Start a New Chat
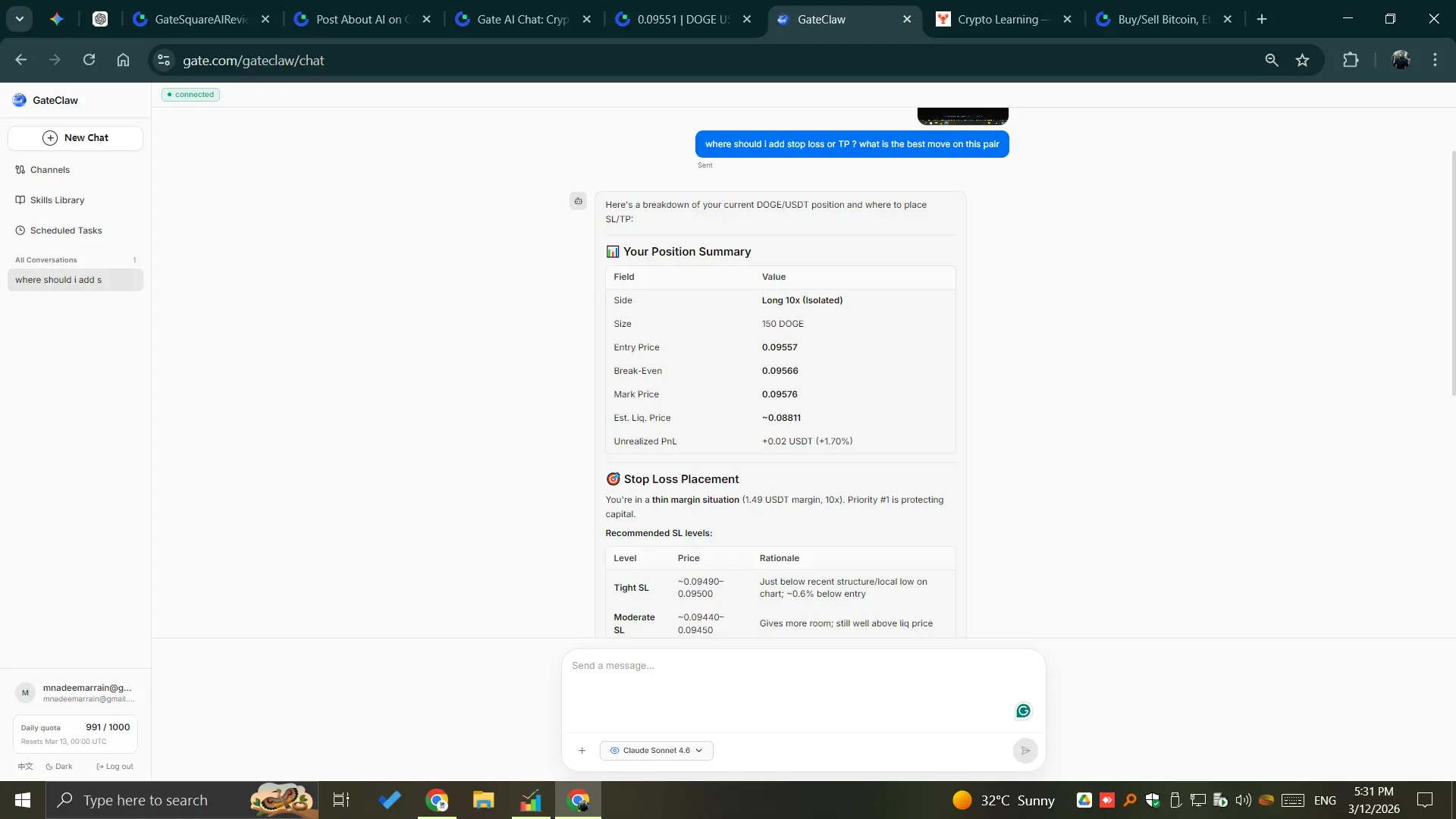Image resolution: width=1456 pixels, height=819 pixels. click(75, 138)
